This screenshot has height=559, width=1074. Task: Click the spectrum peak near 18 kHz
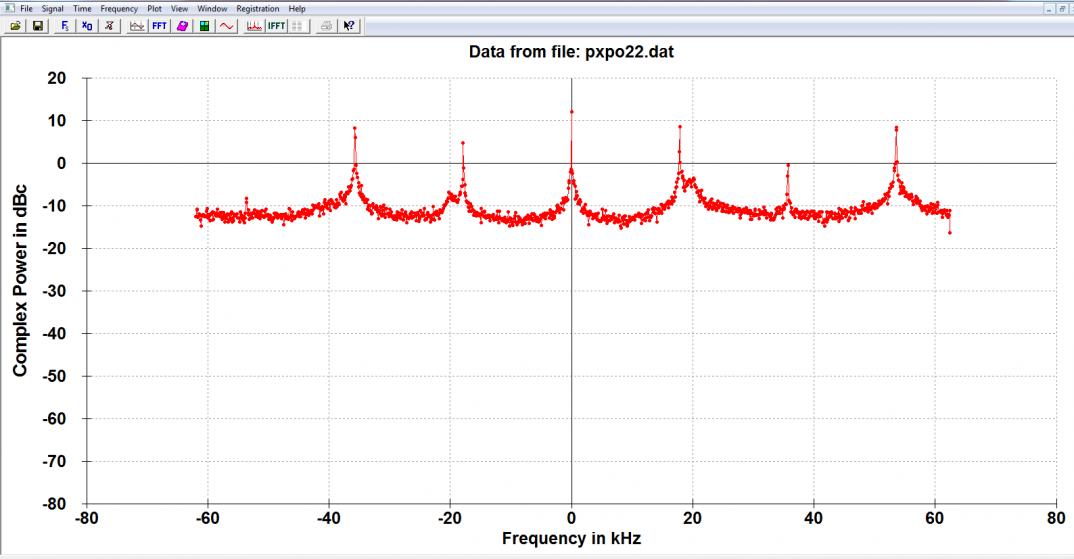point(679,127)
